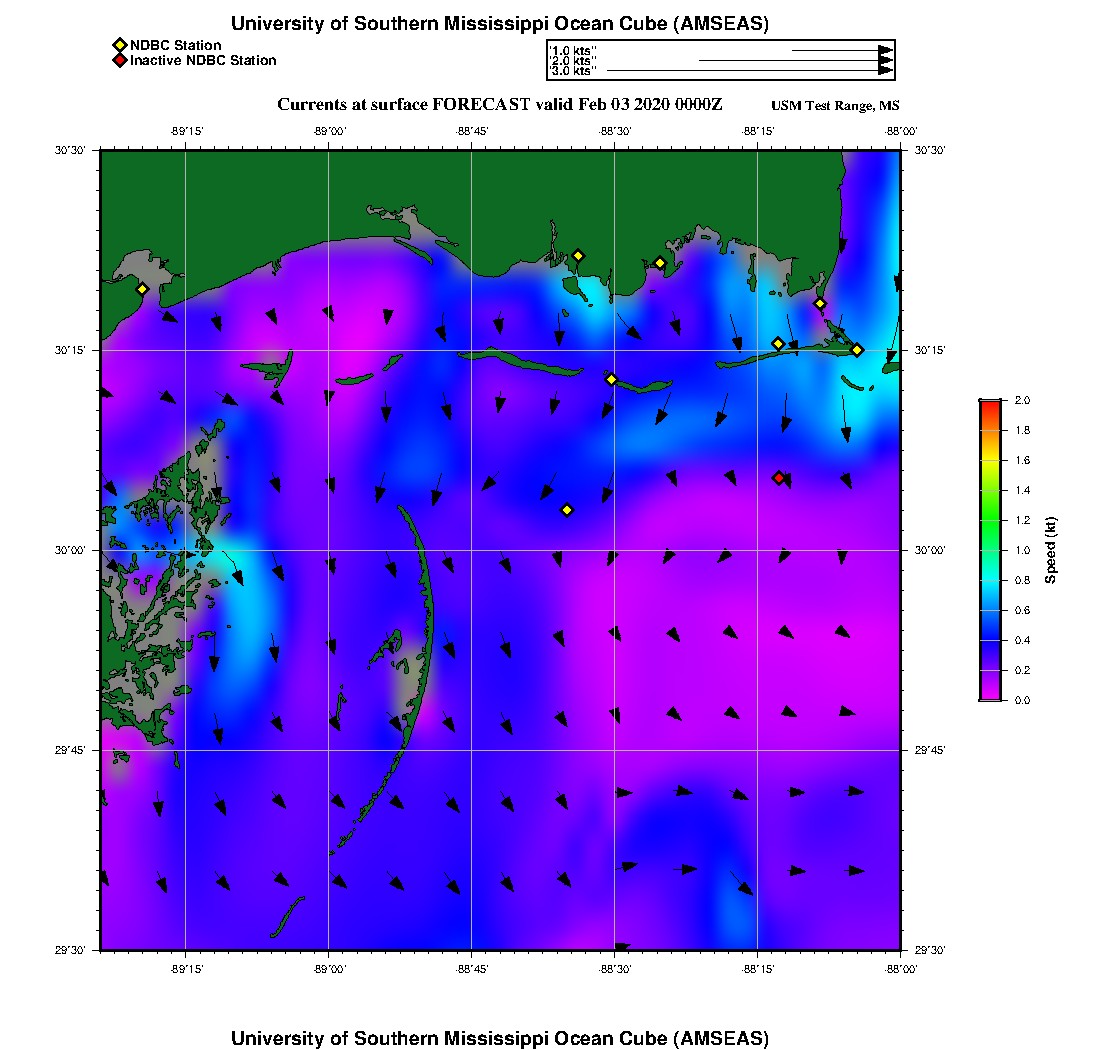Select the easternmost yellow NDBC station marker

point(857,350)
